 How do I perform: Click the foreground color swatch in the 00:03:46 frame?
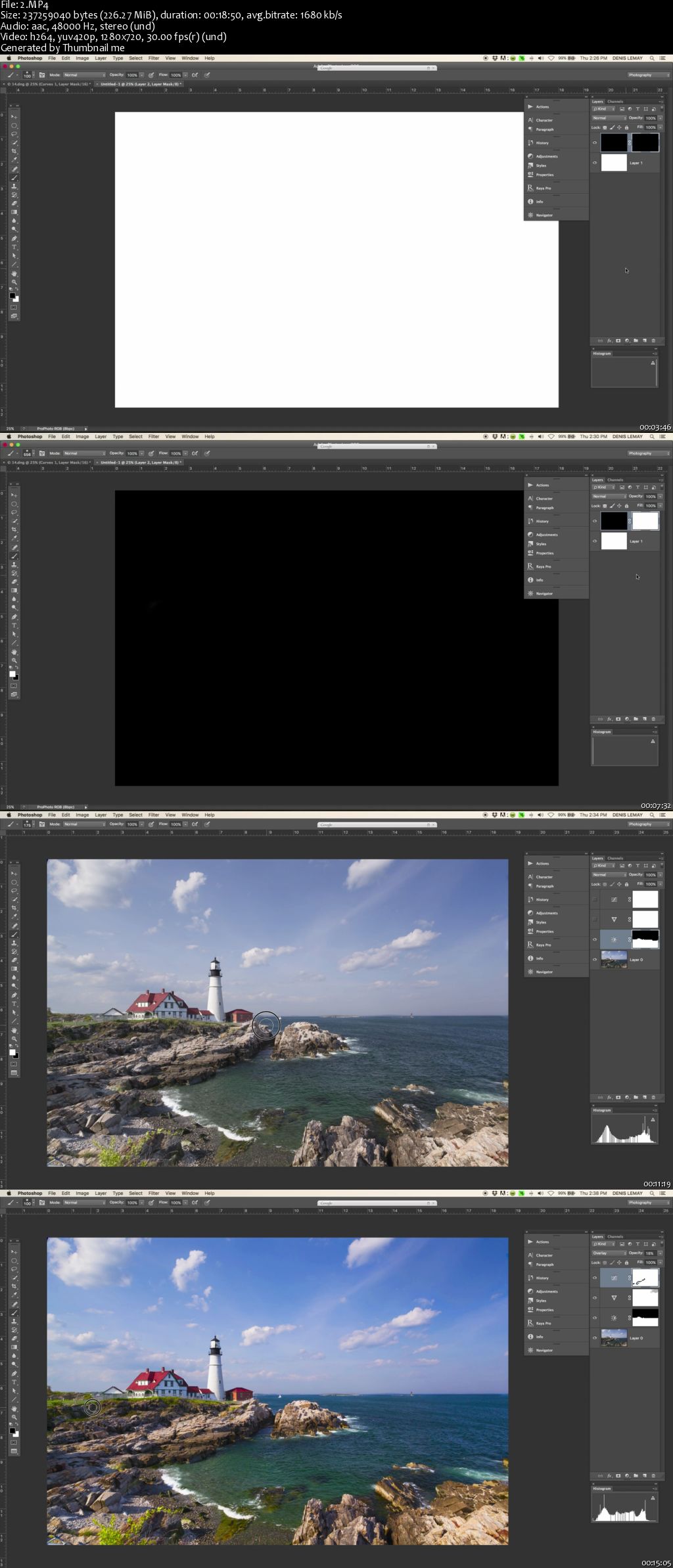tap(12, 296)
